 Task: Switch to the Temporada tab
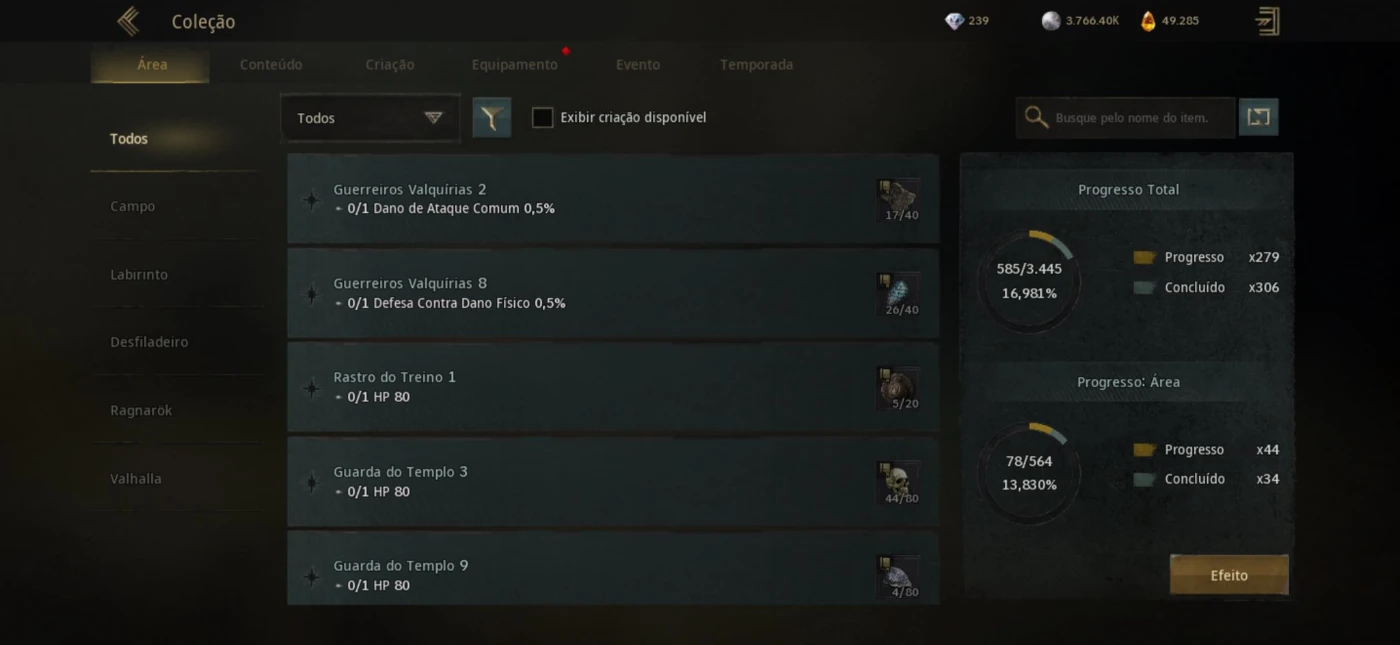756,64
